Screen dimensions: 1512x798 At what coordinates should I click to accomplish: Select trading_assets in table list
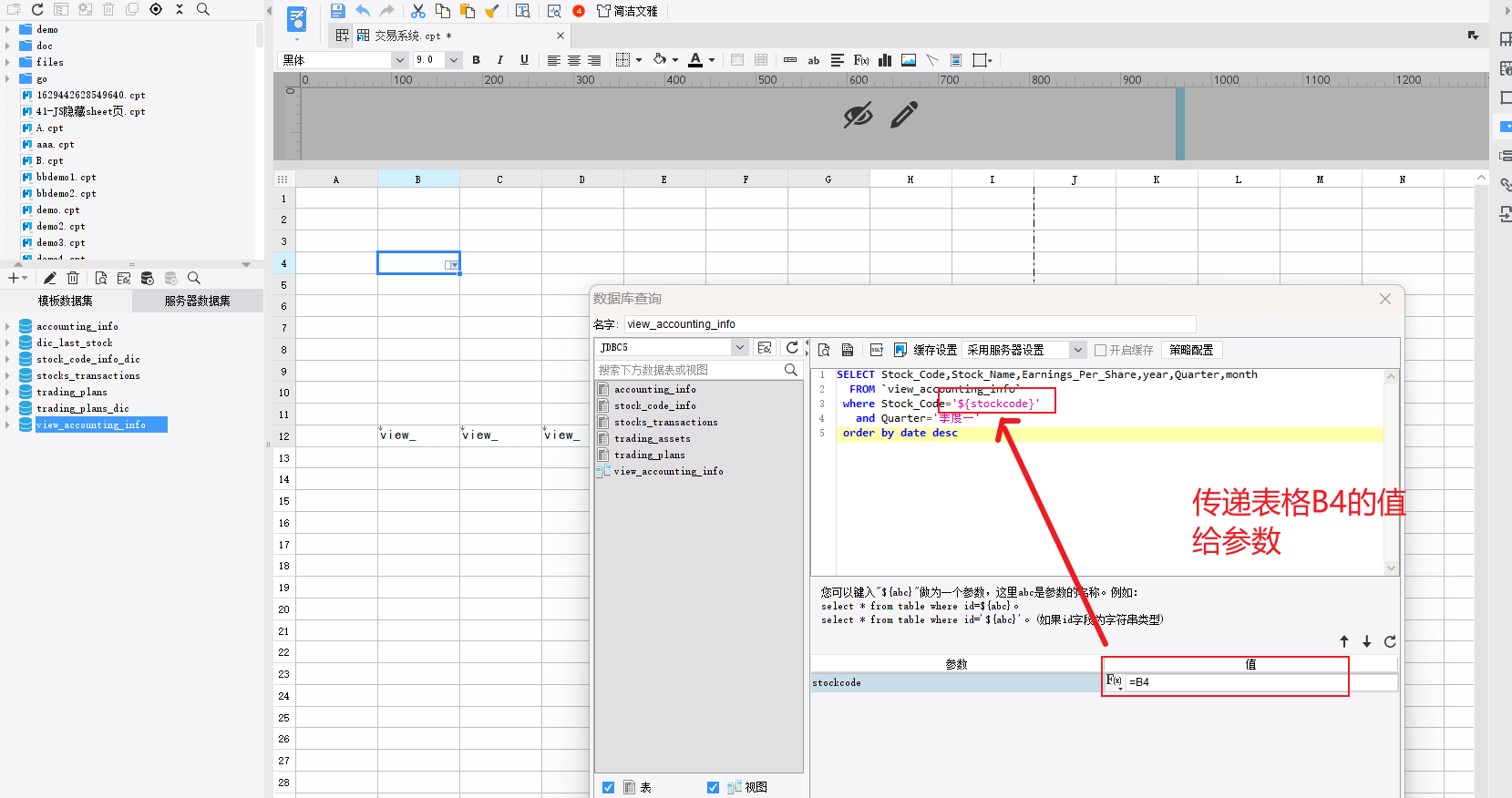(652, 438)
